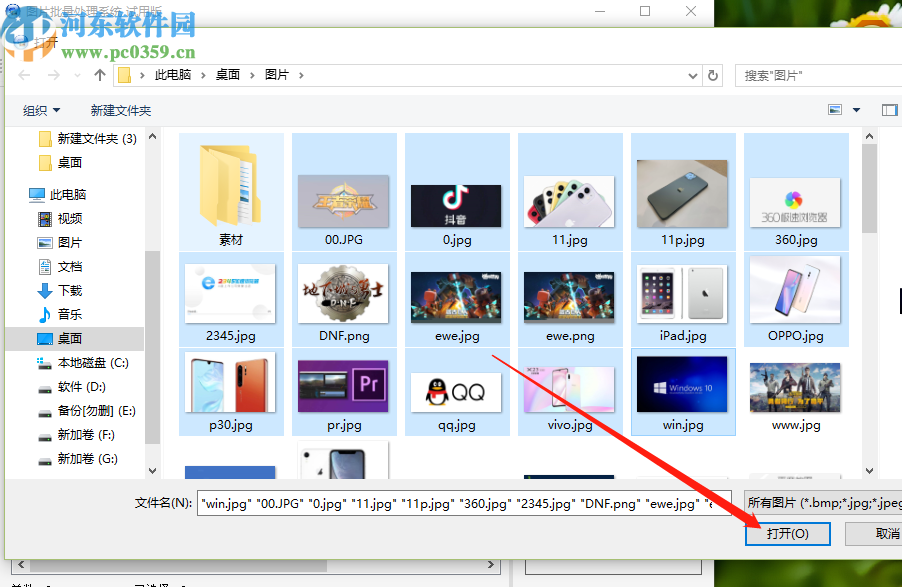The height and width of the screenshot is (587, 902).
Task: Select ewe.png thumbnail
Action: tap(570, 299)
